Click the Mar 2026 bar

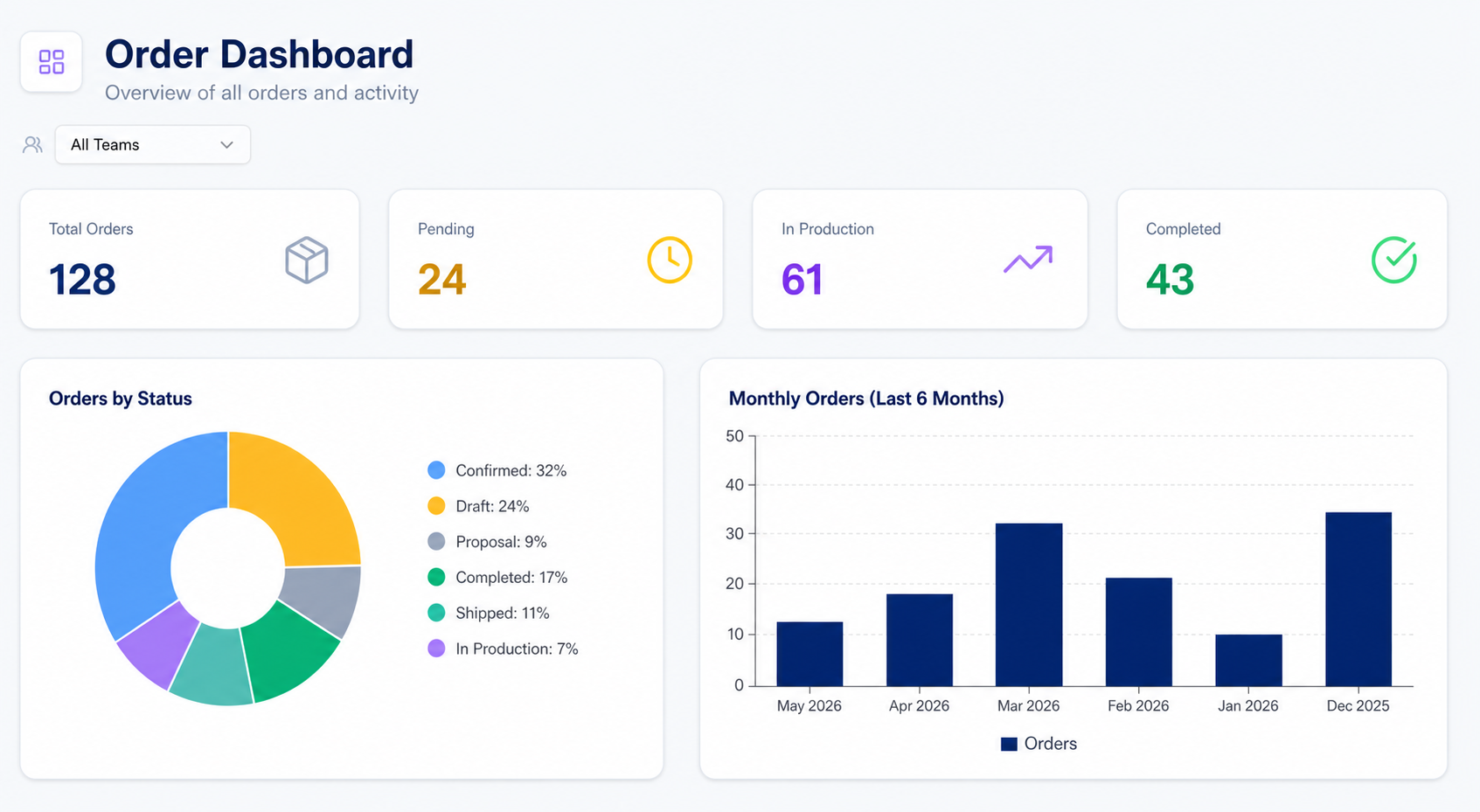pyautogui.click(x=1029, y=605)
